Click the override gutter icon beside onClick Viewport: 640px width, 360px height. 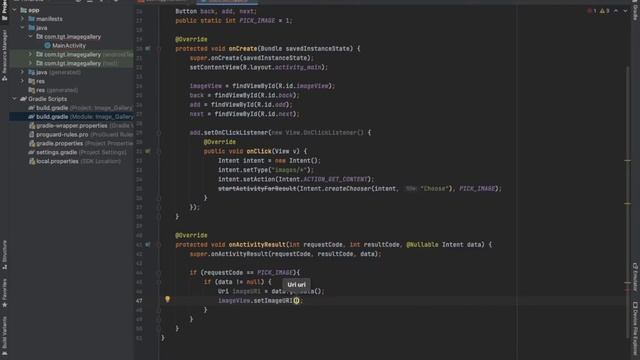148,151
